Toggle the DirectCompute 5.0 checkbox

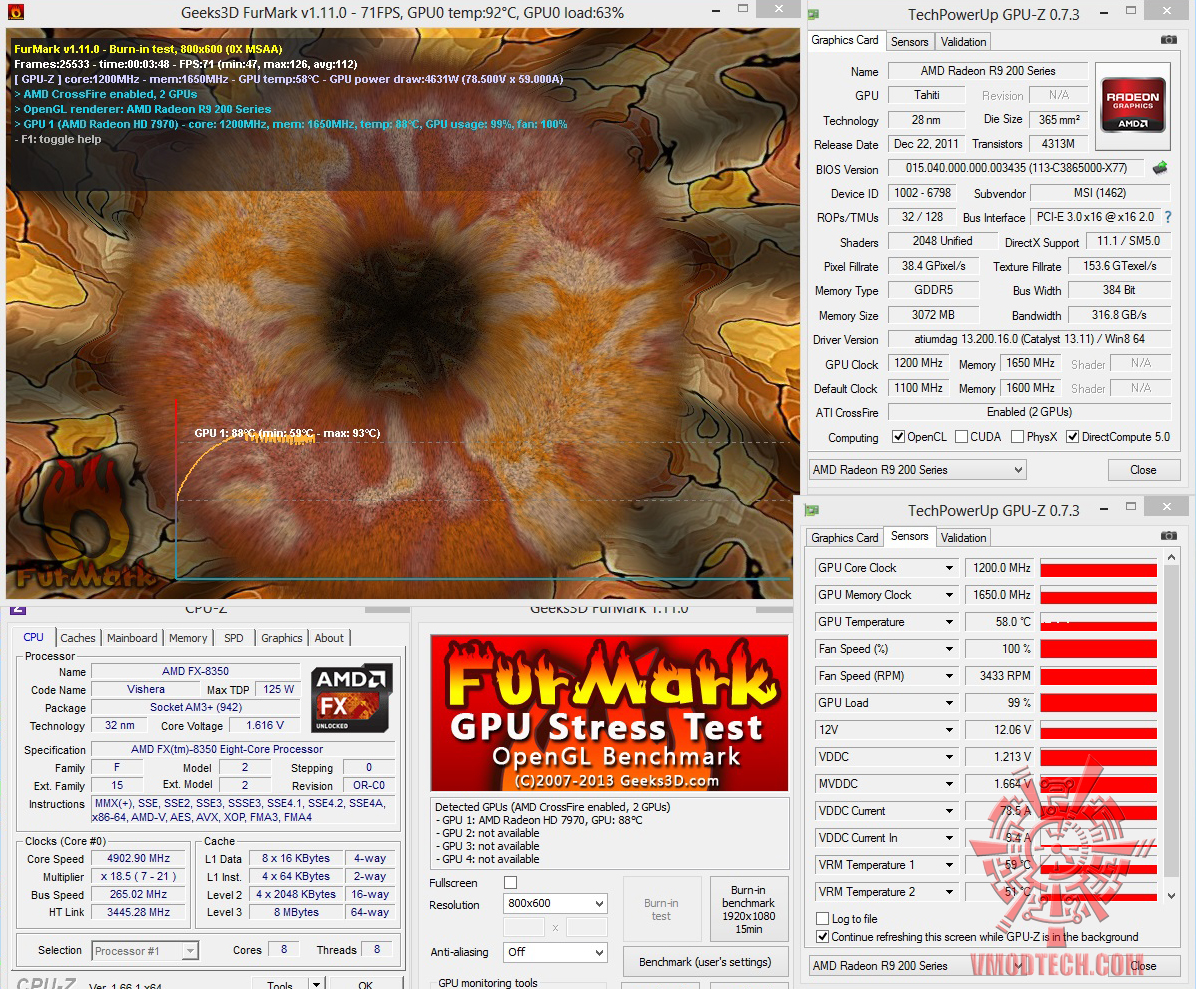pyautogui.click(x=1072, y=437)
